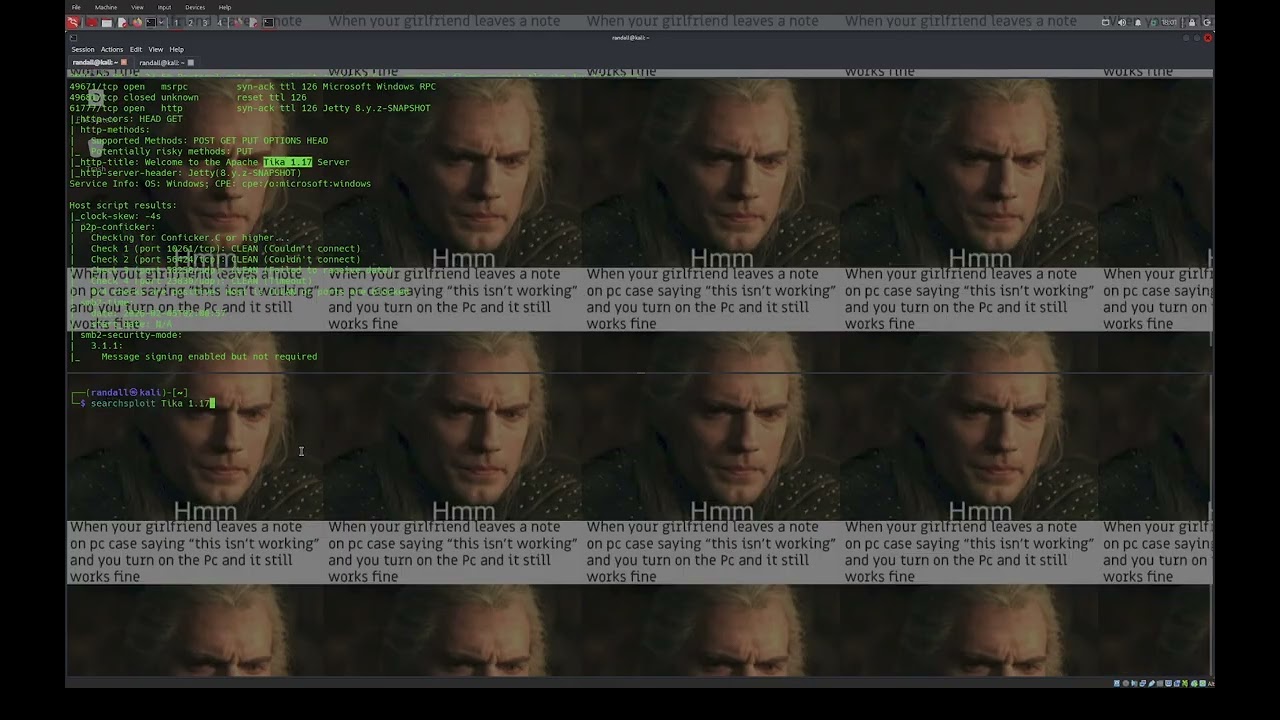Close the first terminal tab
This screenshot has width=1280, height=720.
(x=124, y=62)
